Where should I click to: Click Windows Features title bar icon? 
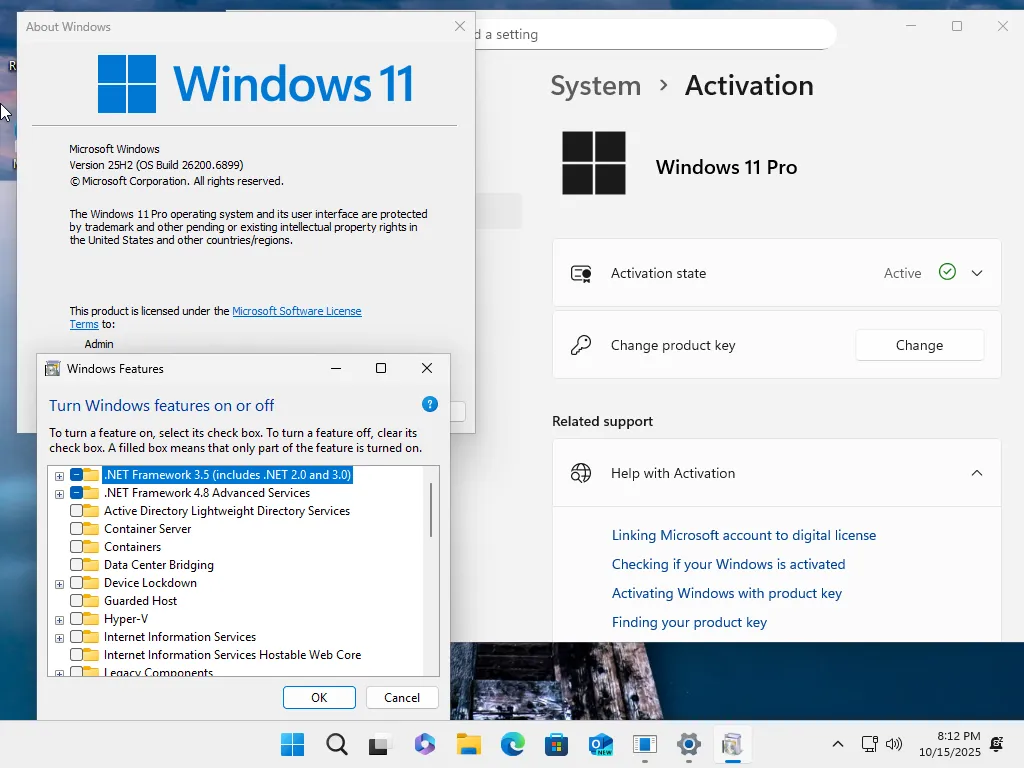point(52,368)
